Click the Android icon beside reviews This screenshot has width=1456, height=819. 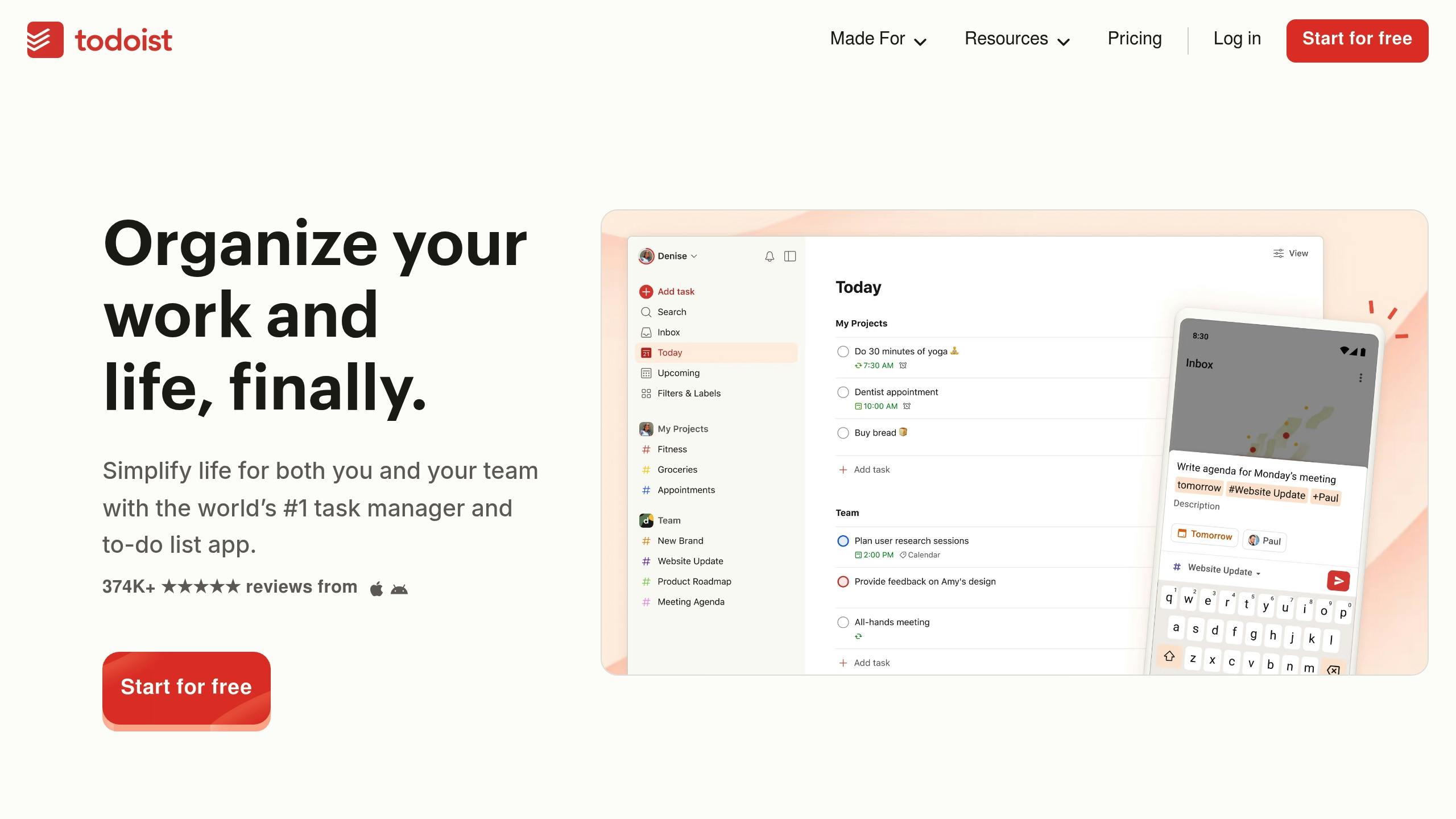point(399,589)
